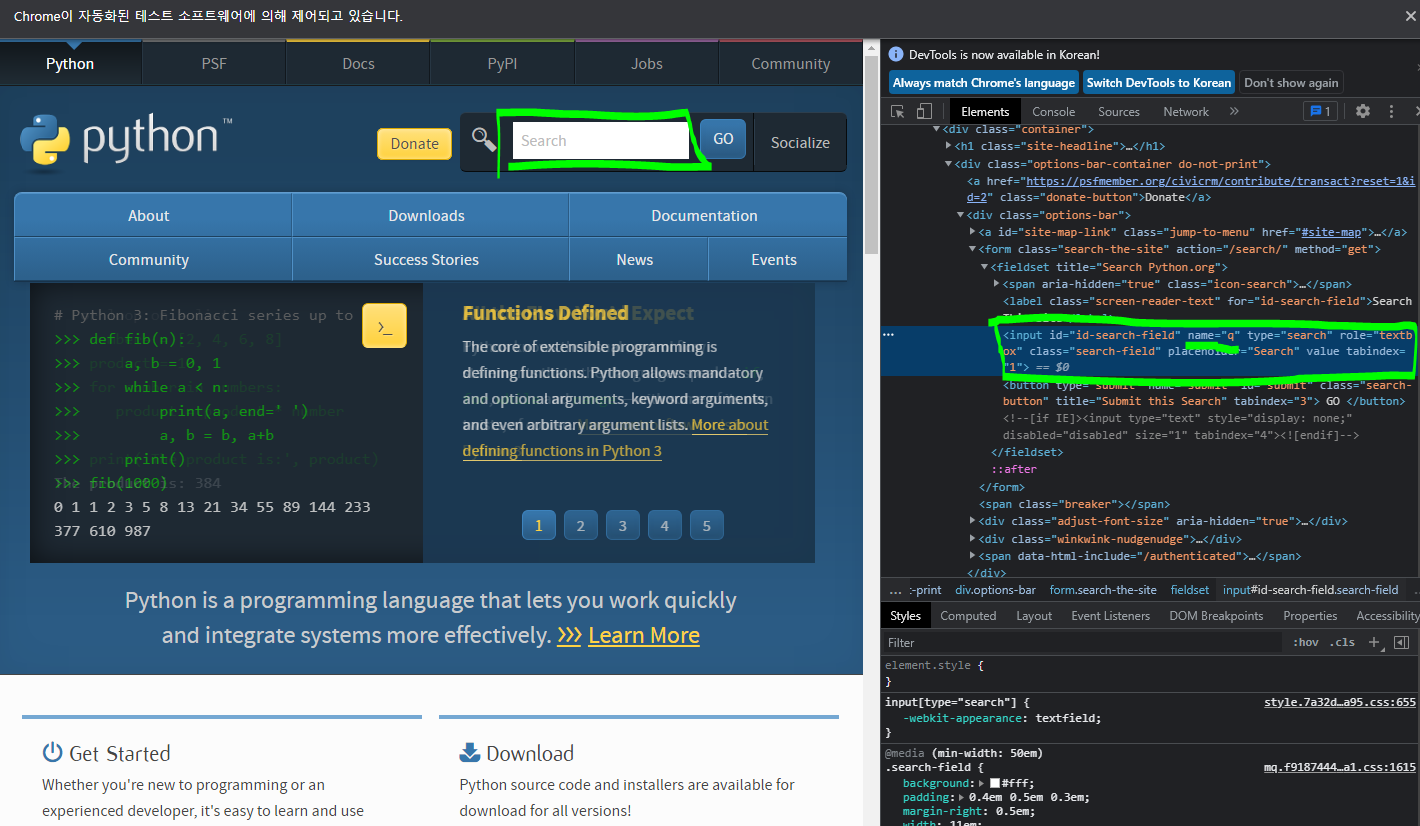Expand the padding property shorthand triangle
The width and height of the screenshot is (1420, 826).
pos(961,797)
